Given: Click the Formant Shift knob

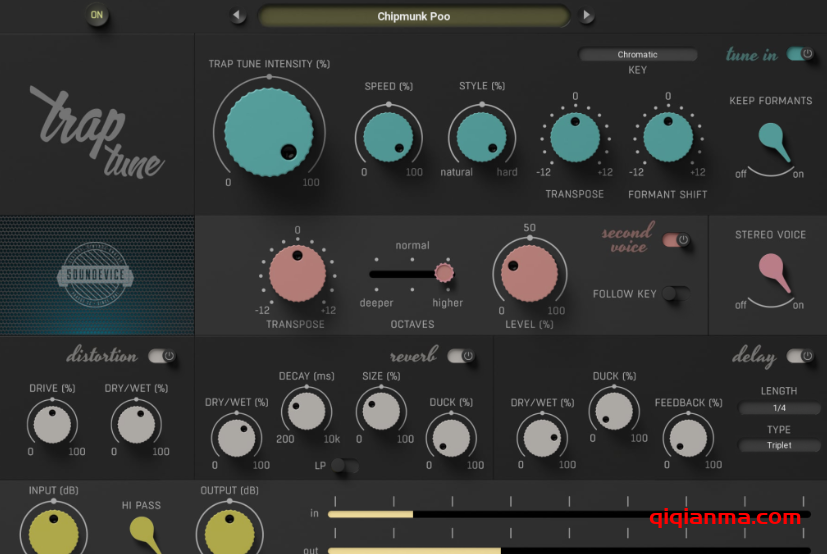Looking at the screenshot, I should point(668,137).
